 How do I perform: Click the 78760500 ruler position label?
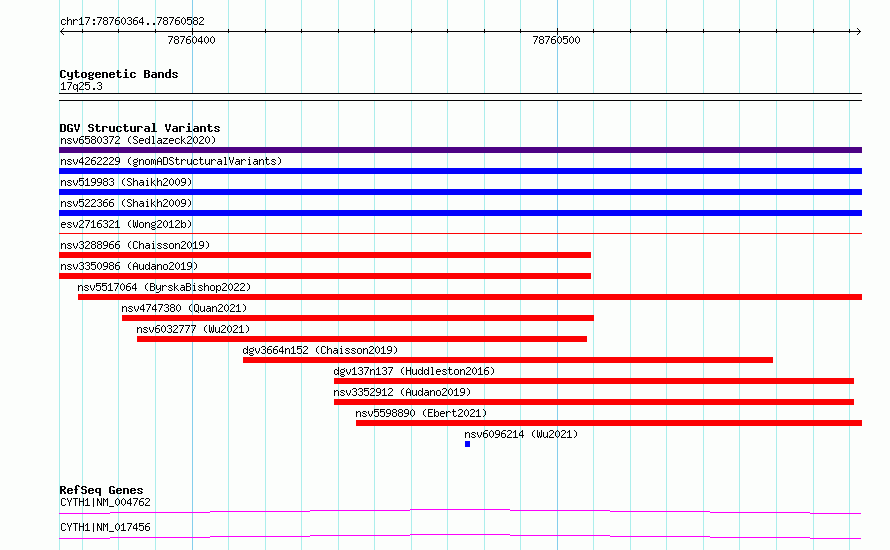coord(556,40)
